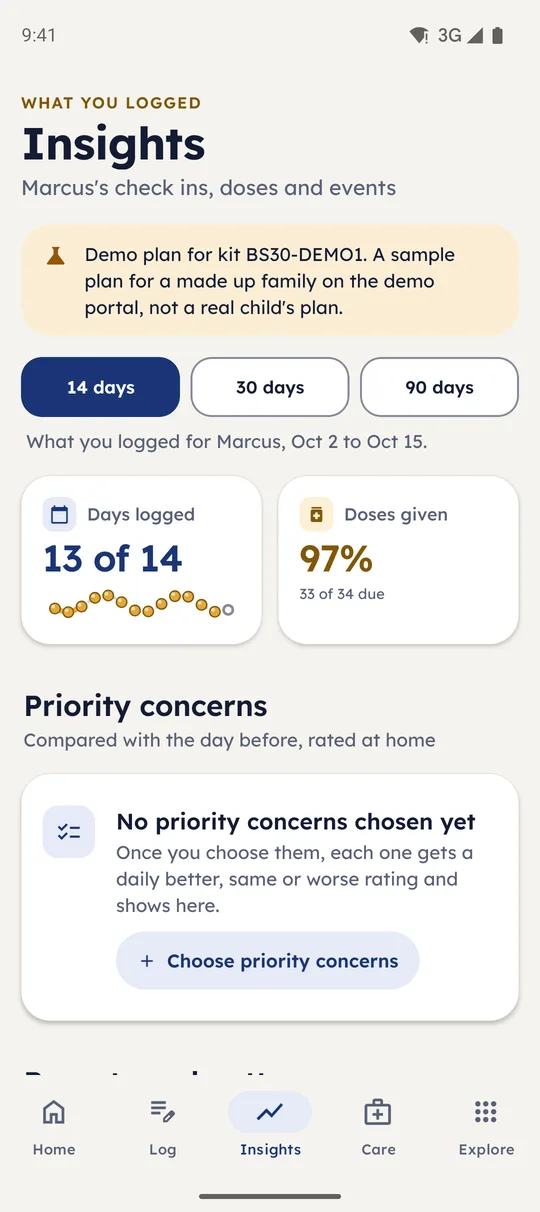Select the 14 days range

click(100, 387)
